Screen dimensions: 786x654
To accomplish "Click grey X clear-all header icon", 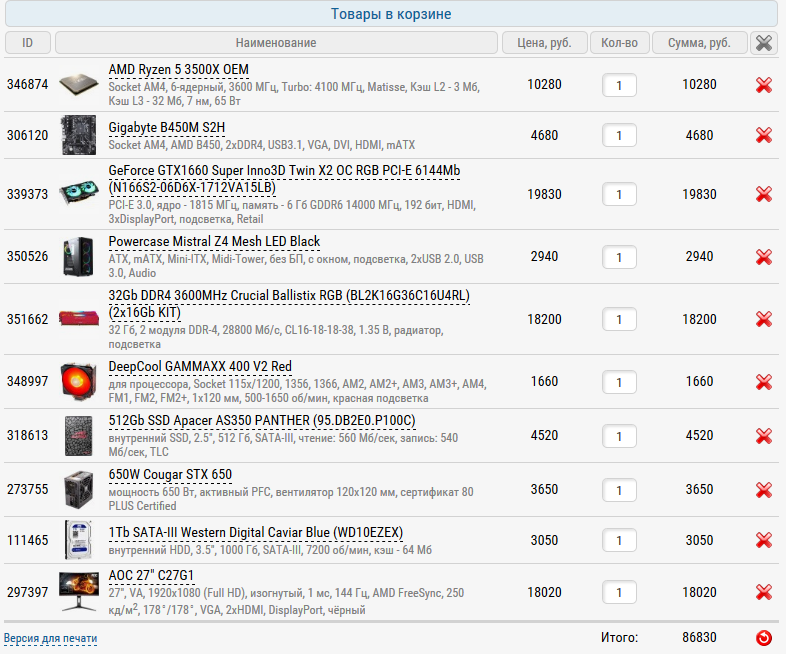I will [763, 43].
